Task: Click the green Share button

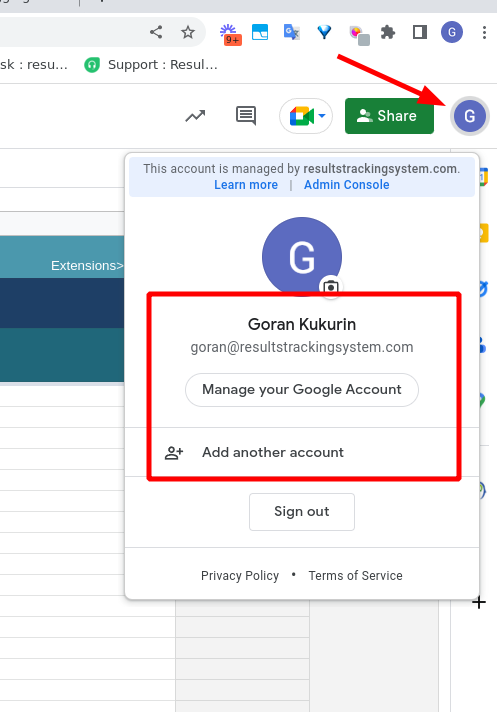Action: [x=389, y=116]
